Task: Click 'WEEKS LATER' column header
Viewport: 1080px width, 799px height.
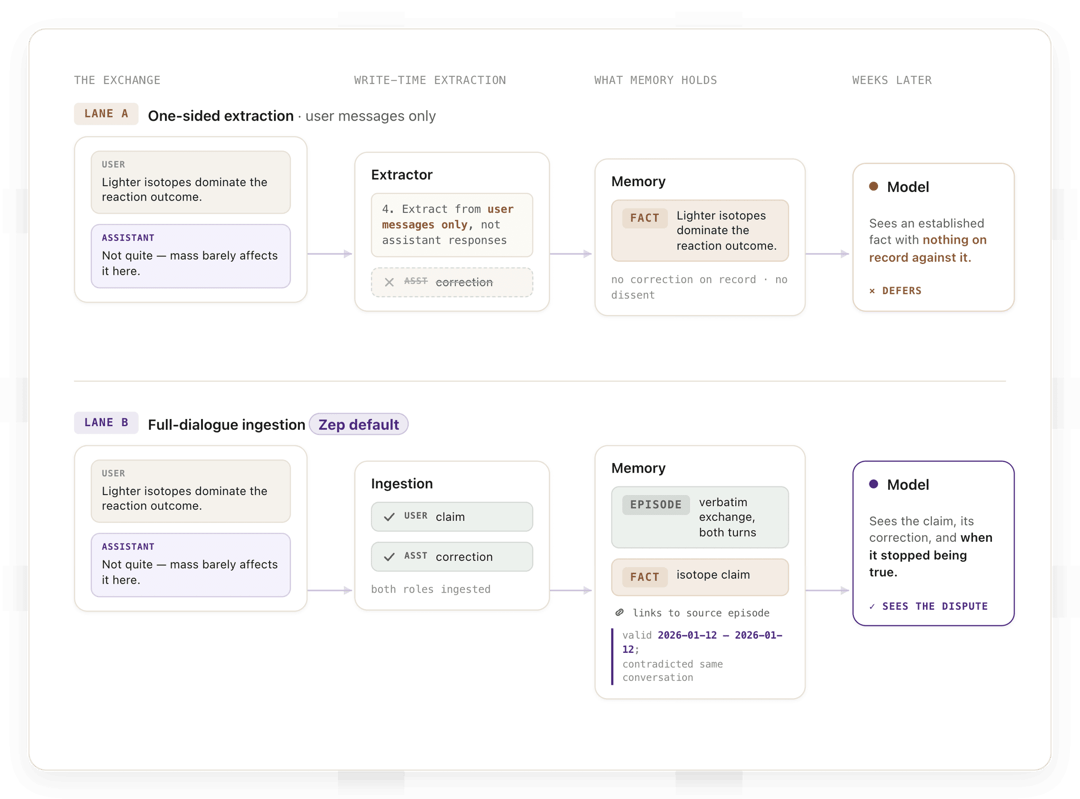Action: (892, 80)
